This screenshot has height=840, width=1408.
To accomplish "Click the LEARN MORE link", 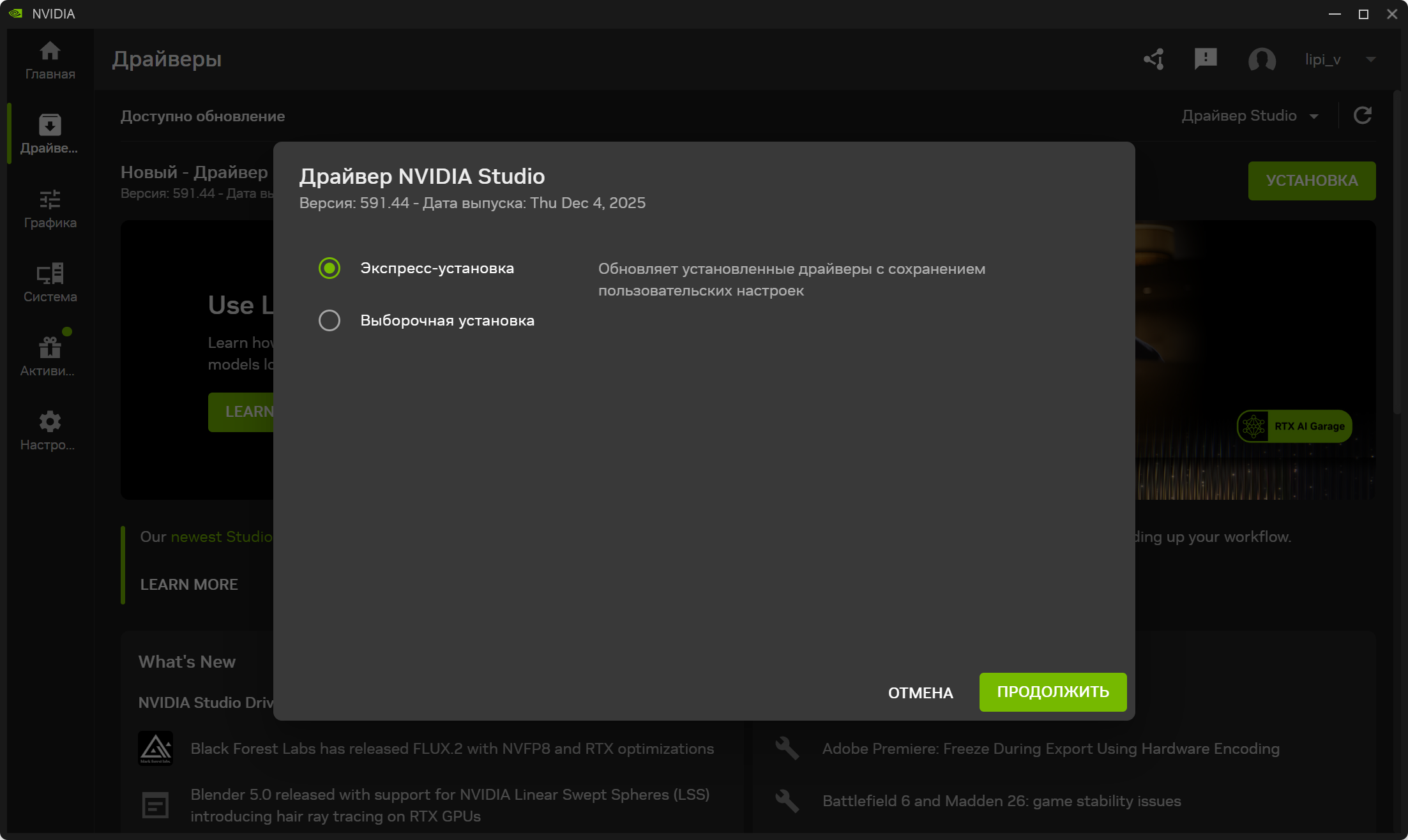I will tap(189, 585).
